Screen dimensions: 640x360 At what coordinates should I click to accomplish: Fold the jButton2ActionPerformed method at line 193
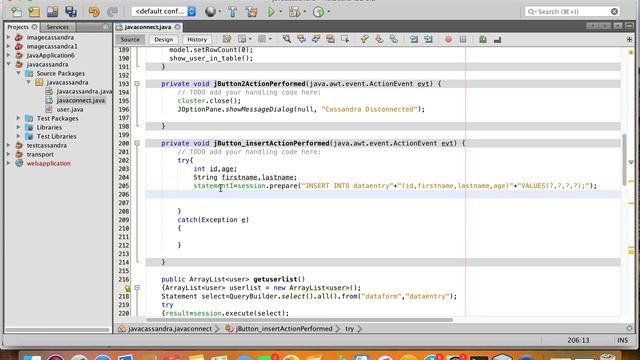[x=137, y=84]
